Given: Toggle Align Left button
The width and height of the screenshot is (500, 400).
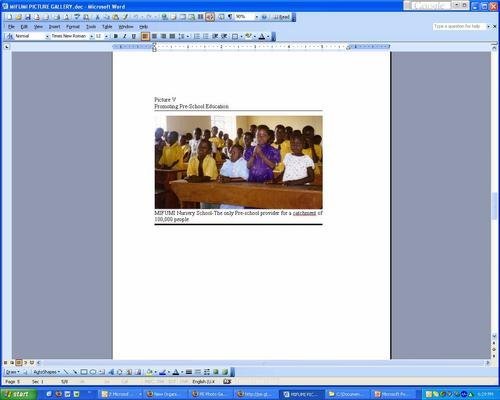Looking at the screenshot, I should click(x=145, y=36).
